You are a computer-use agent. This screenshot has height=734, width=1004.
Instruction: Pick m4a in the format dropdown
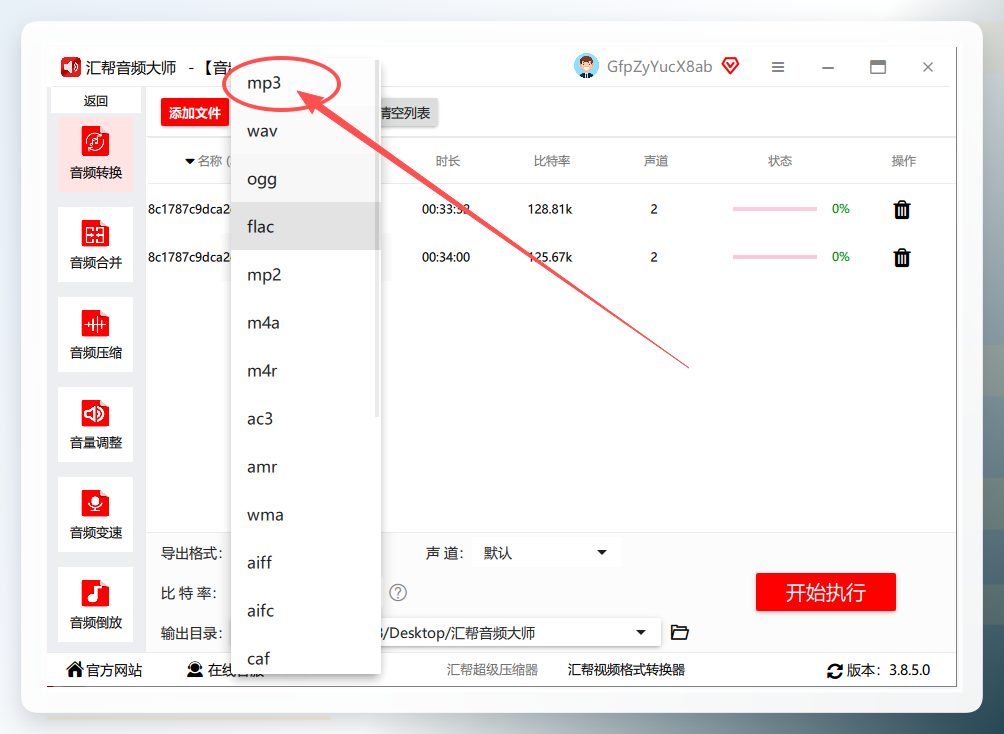(303, 323)
